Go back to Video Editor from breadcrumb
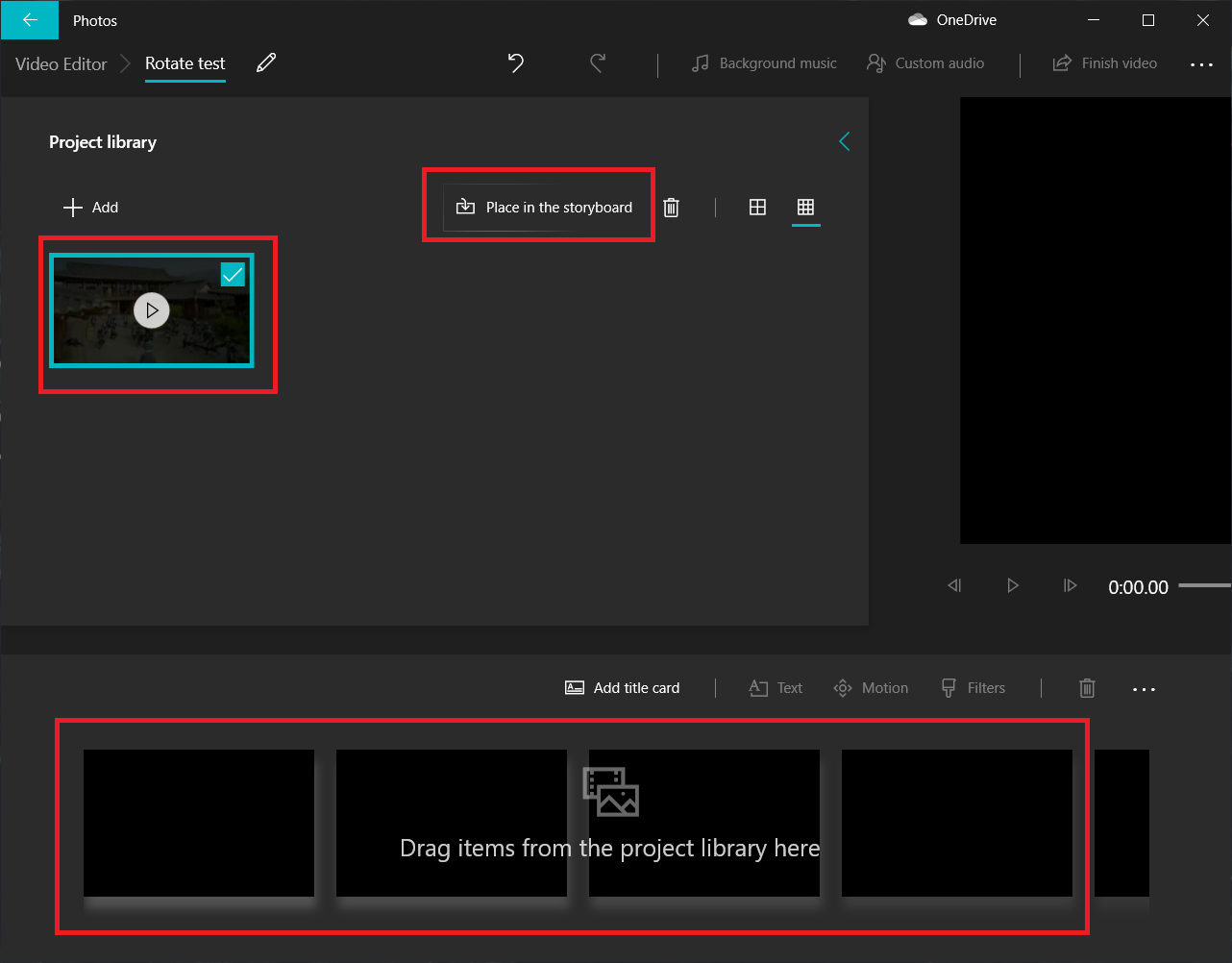Viewport: 1232px width, 963px height. tap(60, 63)
